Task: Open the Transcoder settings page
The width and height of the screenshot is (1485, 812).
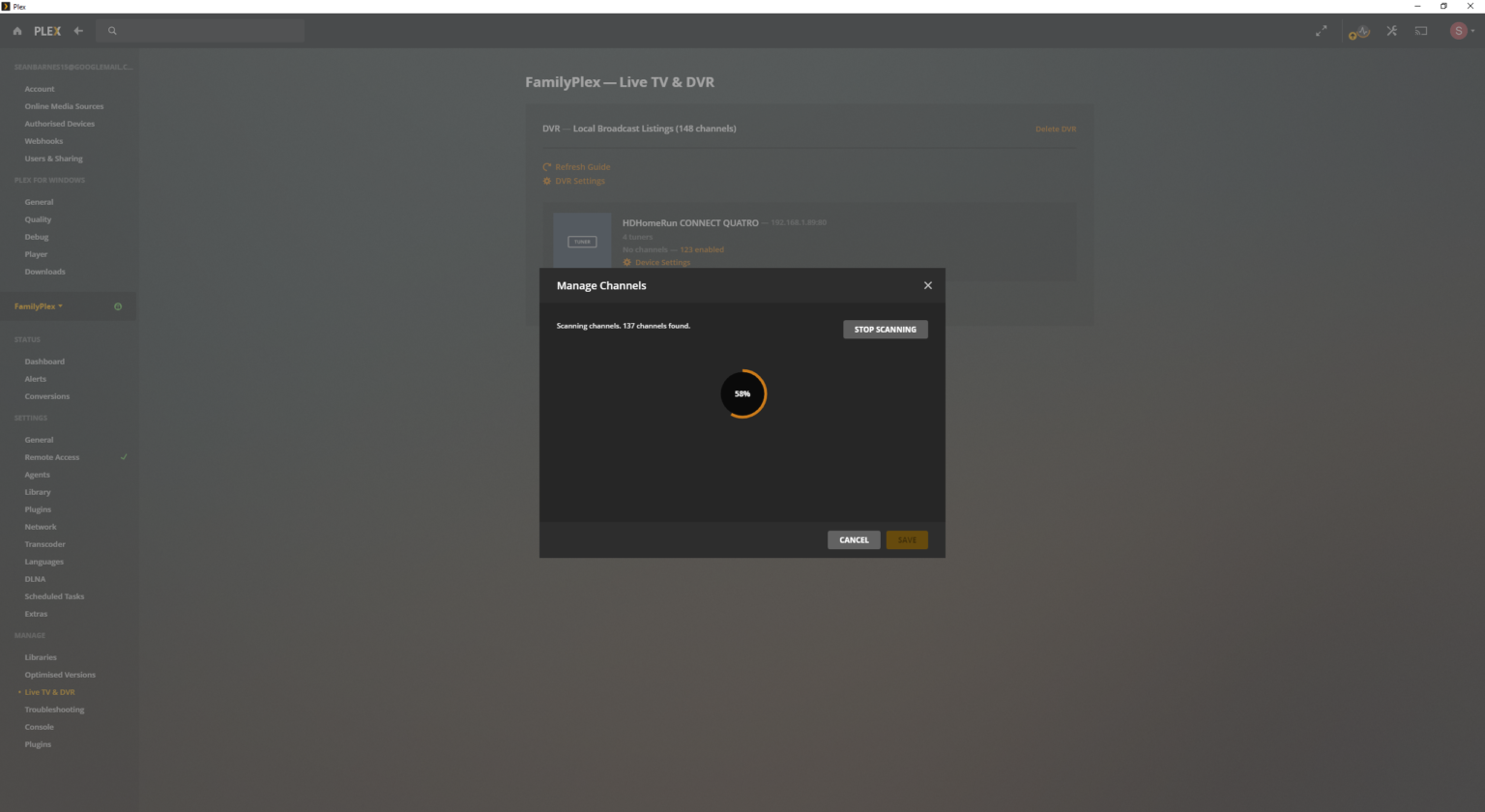Action: (x=45, y=544)
